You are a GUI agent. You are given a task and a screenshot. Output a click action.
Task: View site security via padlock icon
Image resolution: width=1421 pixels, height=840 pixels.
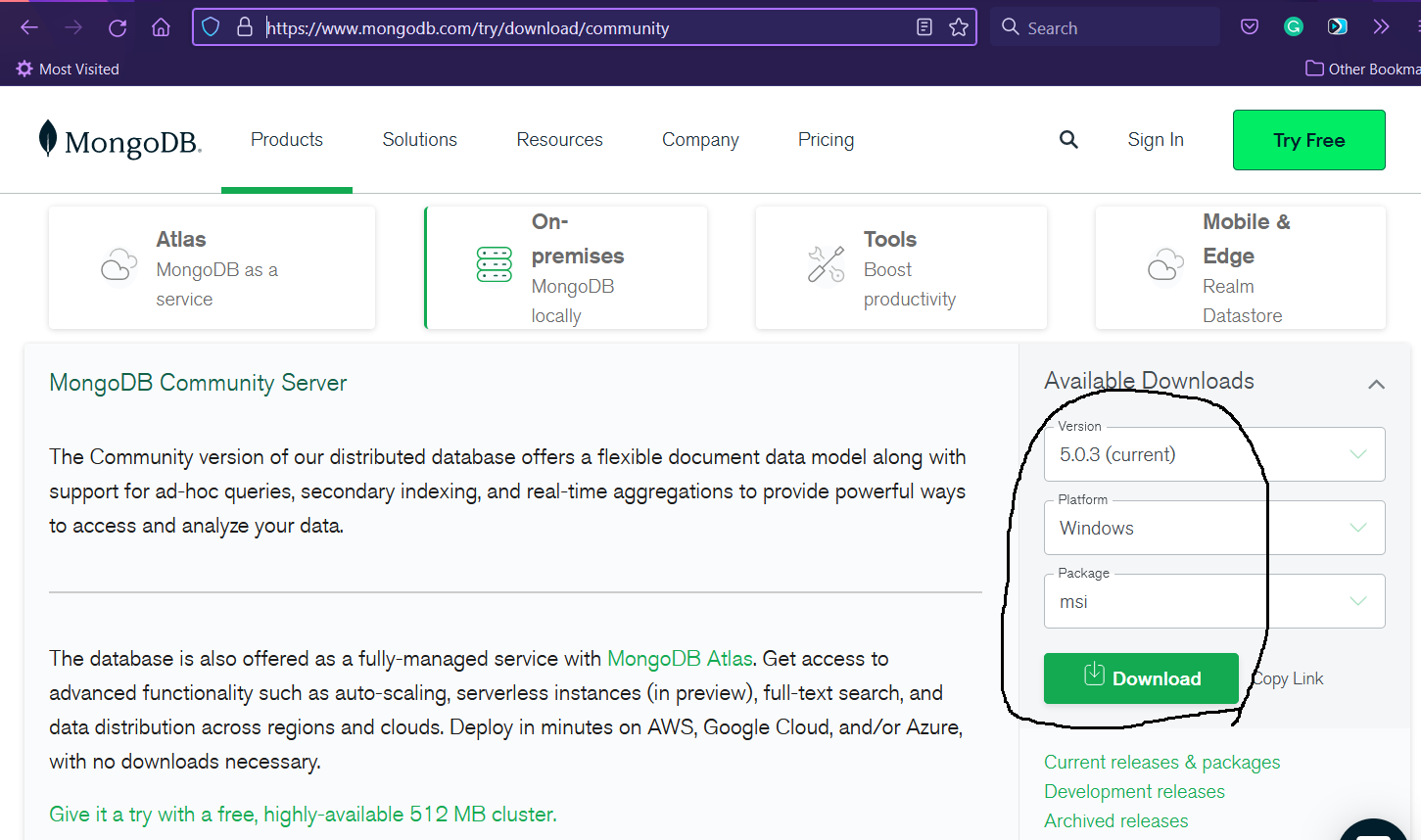point(245,27)
